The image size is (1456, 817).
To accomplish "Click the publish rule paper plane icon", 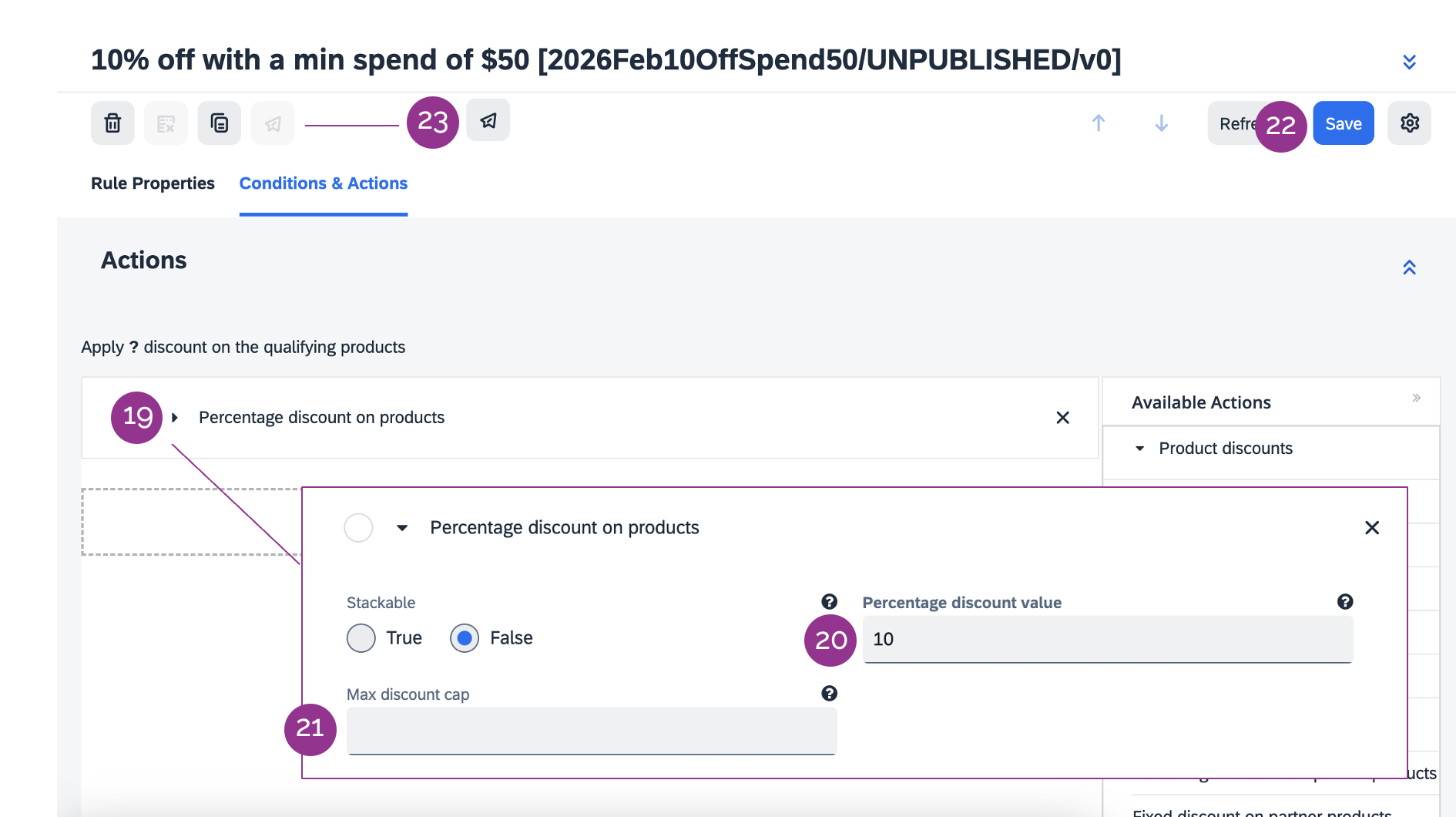I will pos(488,120).
